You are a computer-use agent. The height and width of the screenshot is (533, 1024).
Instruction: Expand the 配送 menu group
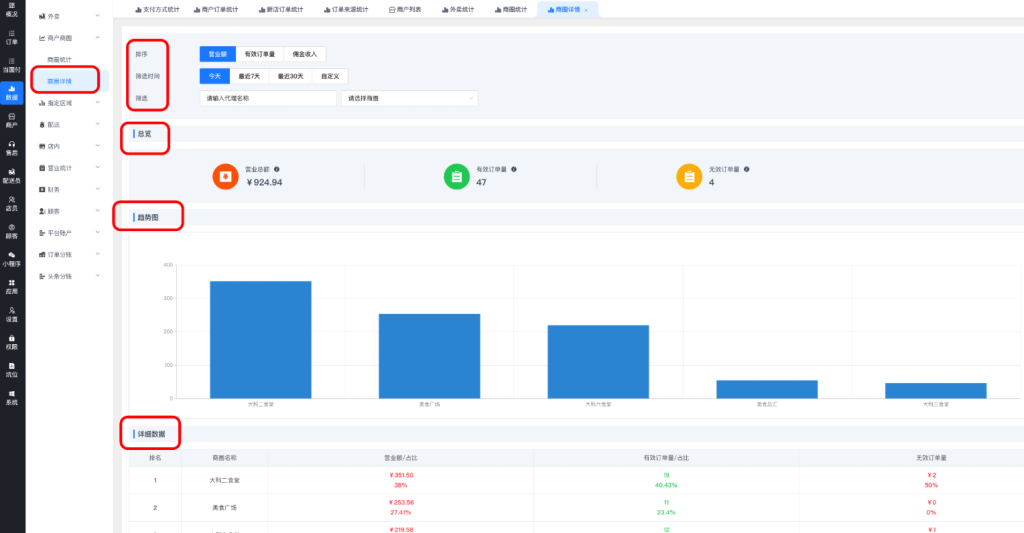68,124
